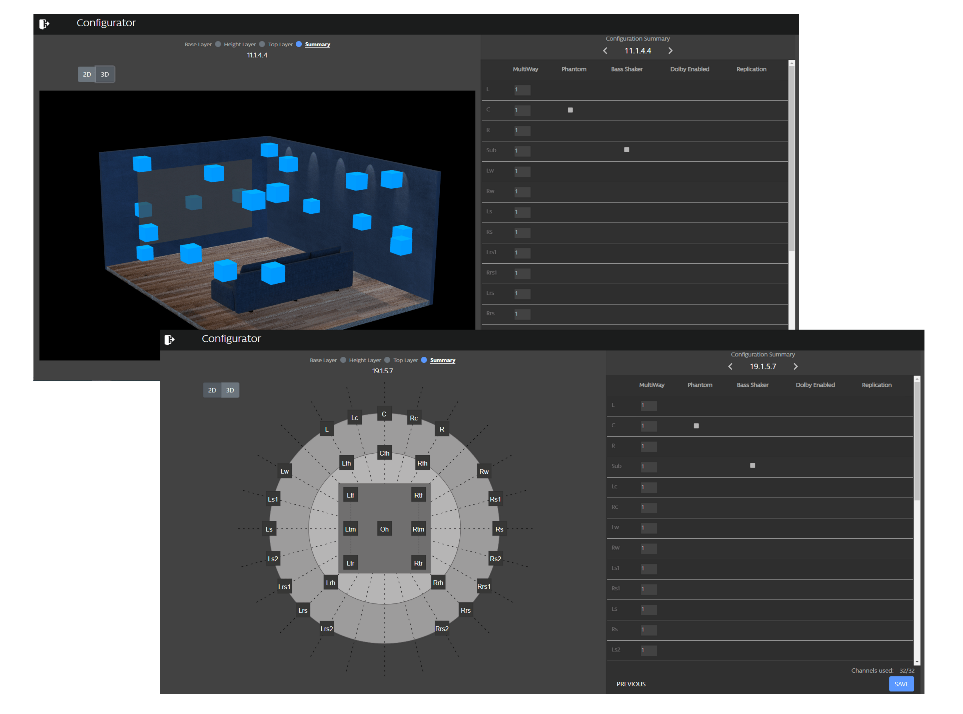Screen dimensions: 963x714
Task: Go to previous configuration before 19.1.5.7
Action: (x=730, y=366)
